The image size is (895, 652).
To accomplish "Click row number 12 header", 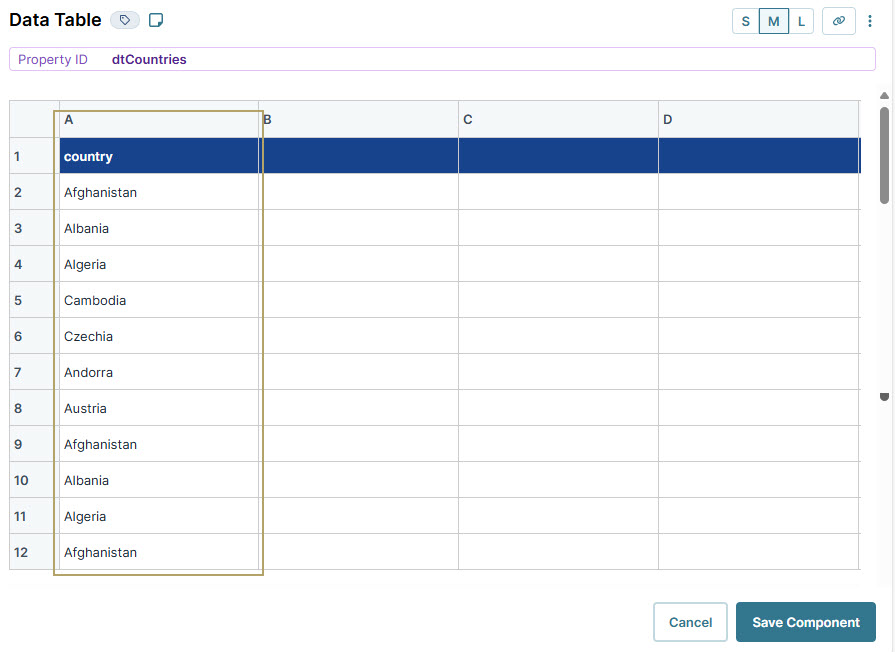I will (x=34, y=552).
